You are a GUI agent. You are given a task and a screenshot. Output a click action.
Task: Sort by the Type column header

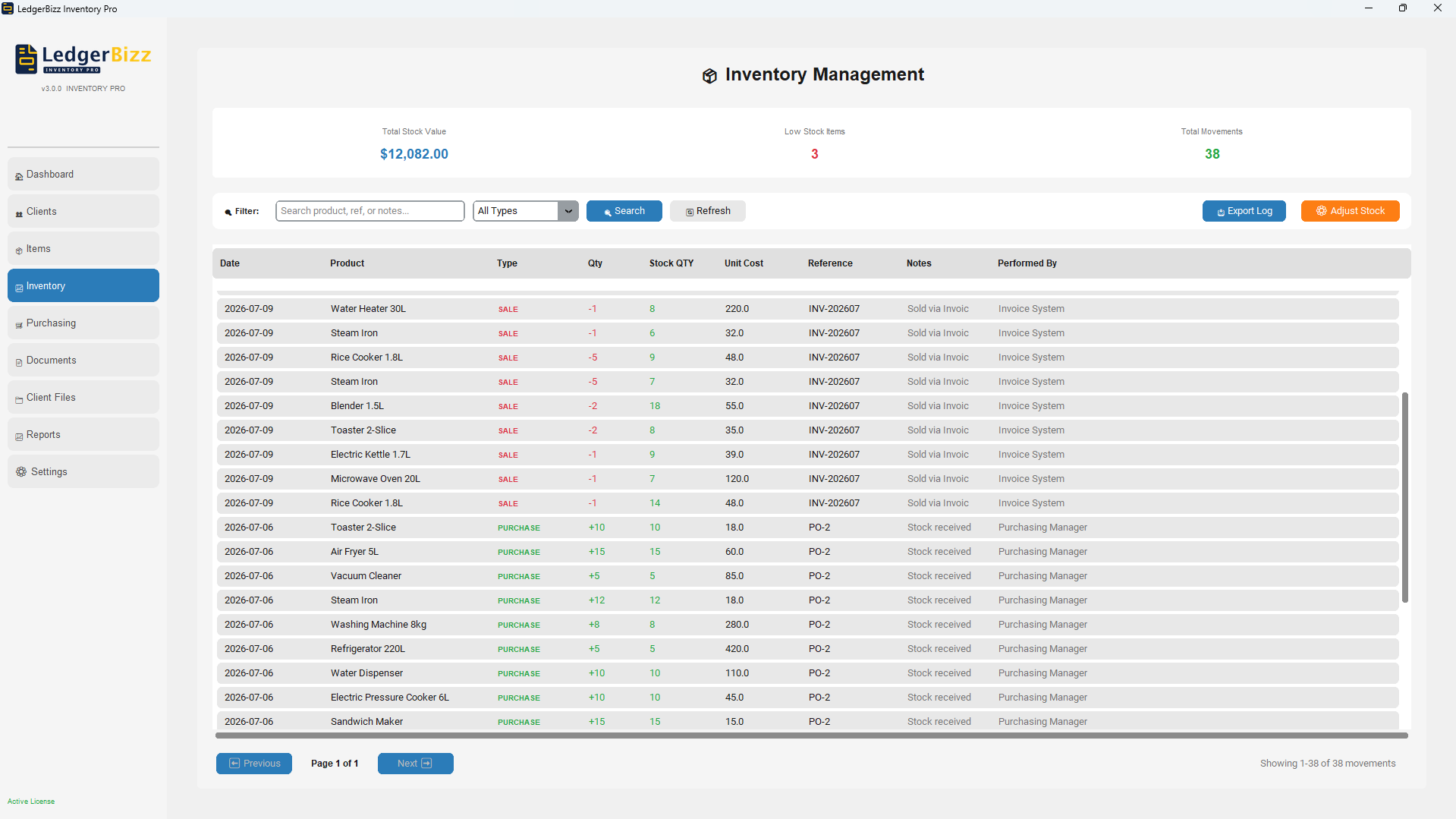point(507,263)
